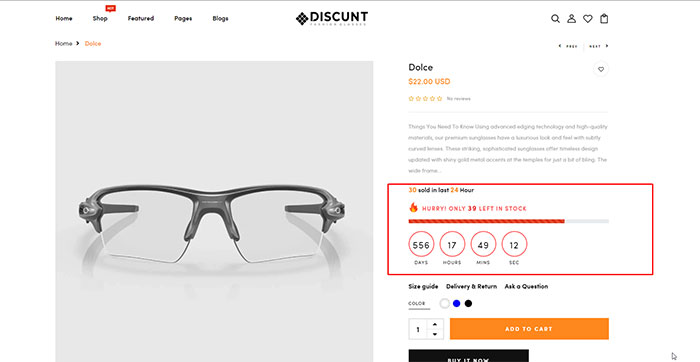Open the search icon in header
The width and height of the screenshot is (700, 362).
[555, 19]
